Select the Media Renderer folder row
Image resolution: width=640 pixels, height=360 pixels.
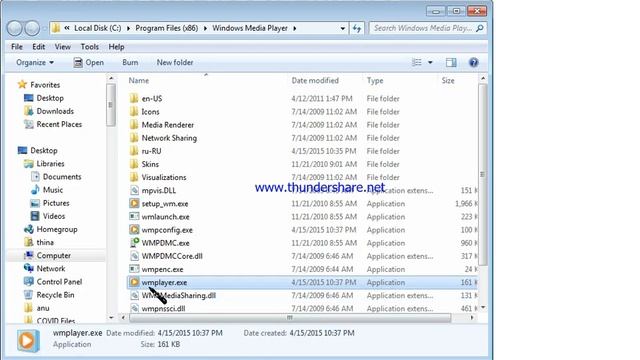302,124
